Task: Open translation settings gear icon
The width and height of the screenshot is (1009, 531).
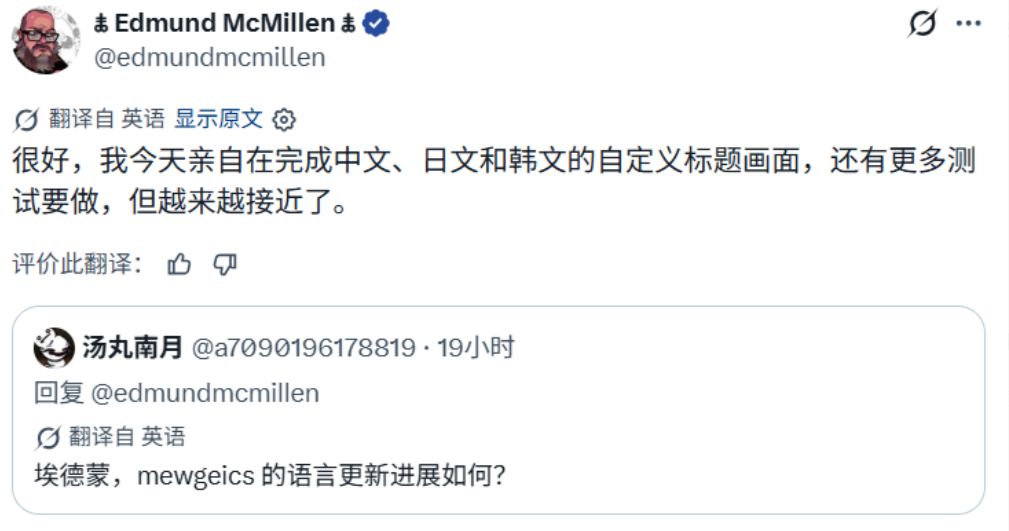Action: (284, 119)
